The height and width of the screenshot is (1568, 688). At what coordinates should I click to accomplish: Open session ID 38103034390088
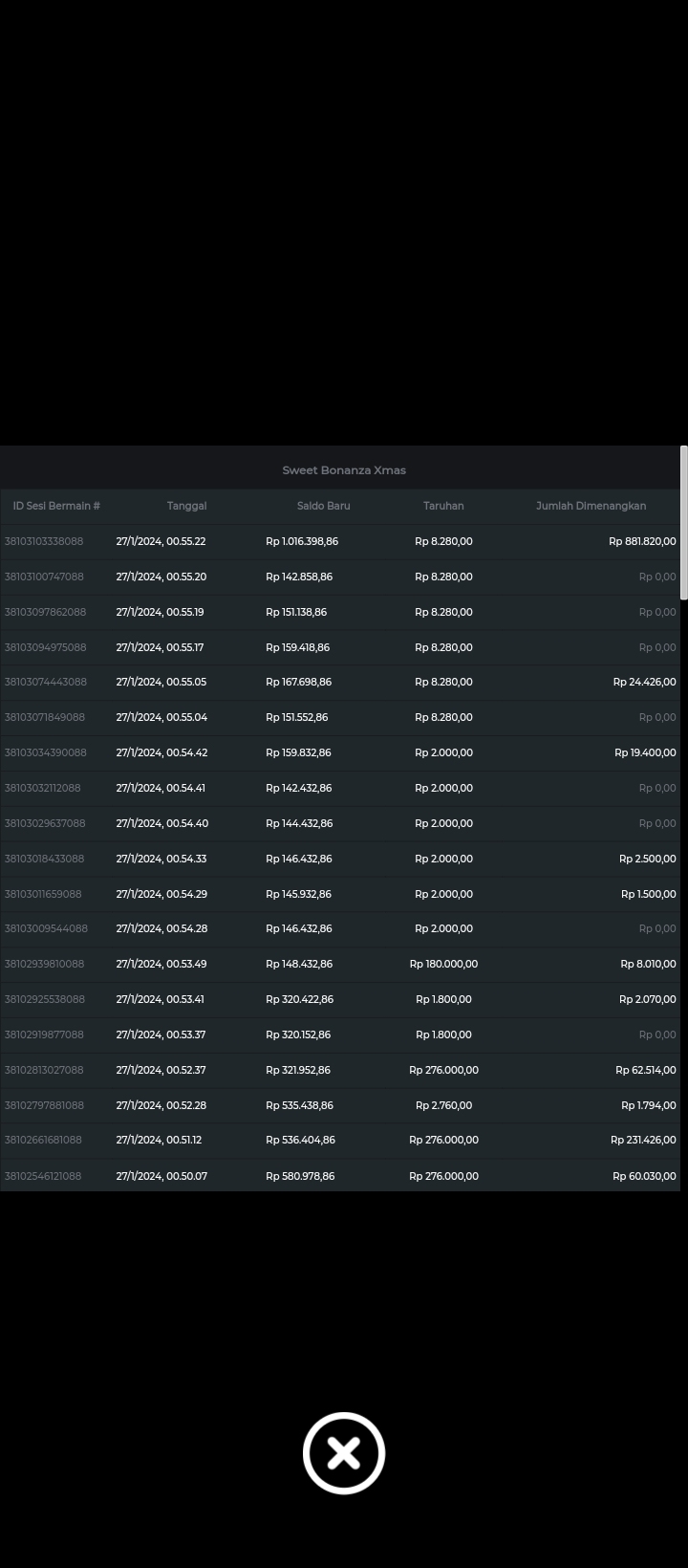(x=45, y=752)
